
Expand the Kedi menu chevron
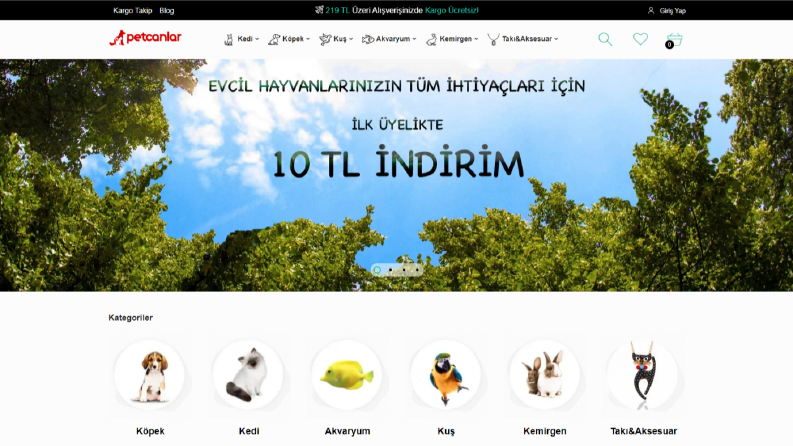(257, 39)
